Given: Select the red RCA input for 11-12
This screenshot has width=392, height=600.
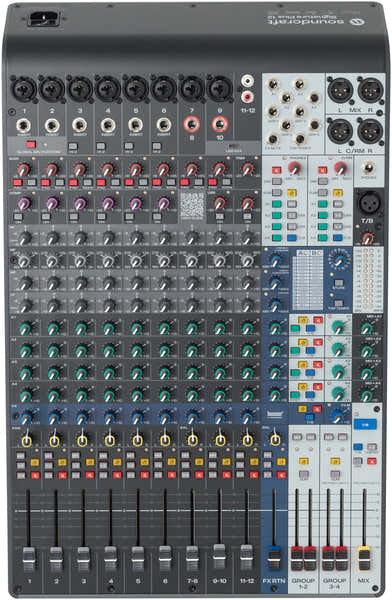Looking at the screenshot, I should tap(248, 97).
